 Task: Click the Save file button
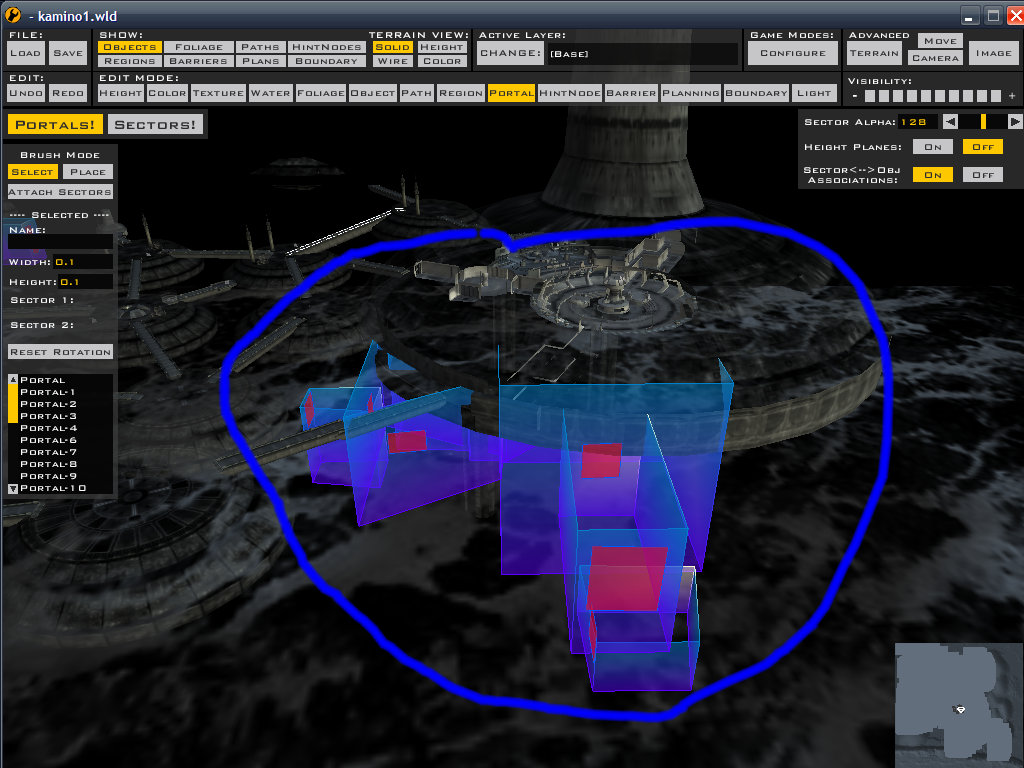pyautogui.click(x=68, y=54)
